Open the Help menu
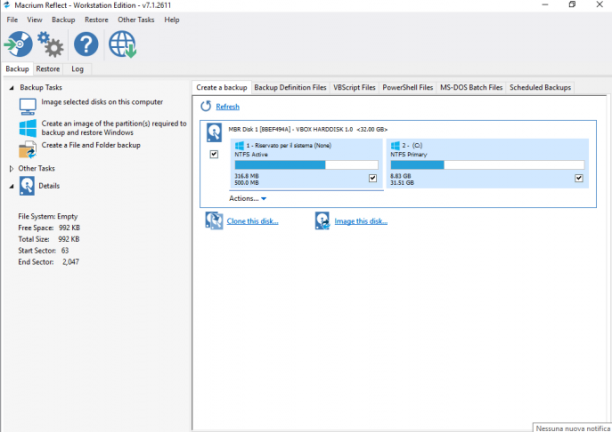This screenshot has width=612, height=432. [x=171, y=20]
